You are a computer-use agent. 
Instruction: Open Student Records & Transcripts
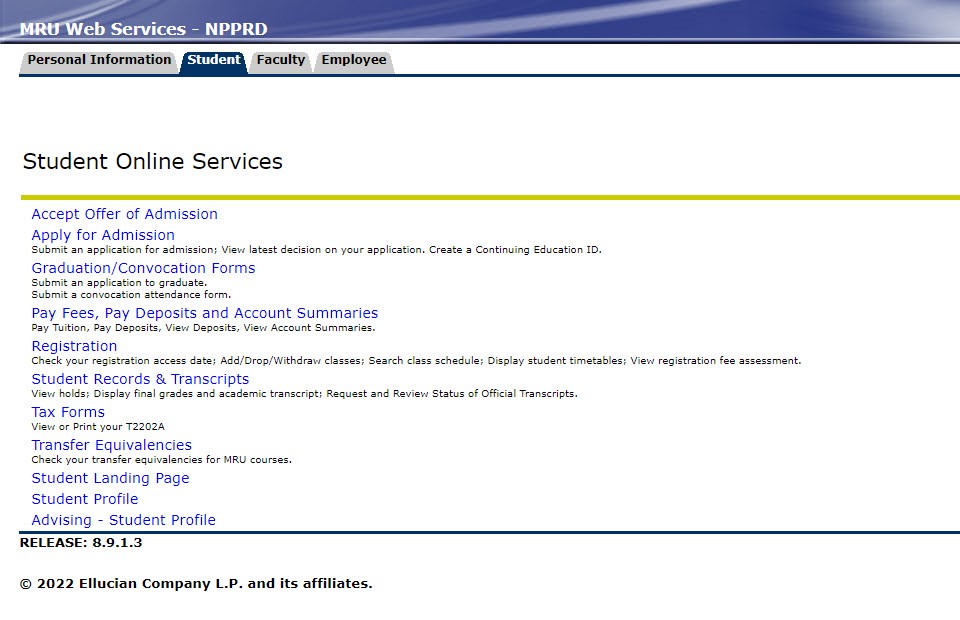140,379
